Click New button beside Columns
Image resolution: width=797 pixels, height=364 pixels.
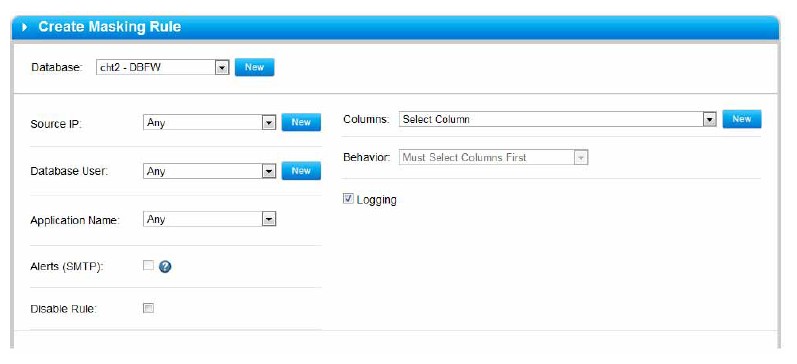[742, 119]
